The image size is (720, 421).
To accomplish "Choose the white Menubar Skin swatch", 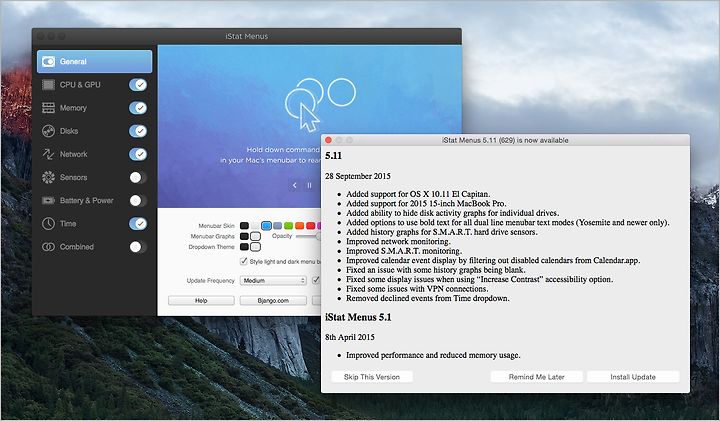I will (x=255, y=225).
